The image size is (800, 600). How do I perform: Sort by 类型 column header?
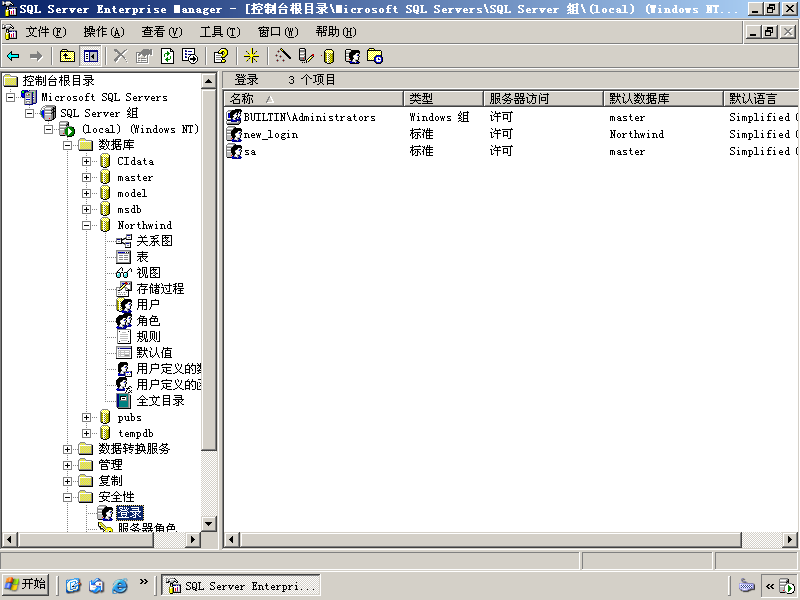click(x=443, y=98)
